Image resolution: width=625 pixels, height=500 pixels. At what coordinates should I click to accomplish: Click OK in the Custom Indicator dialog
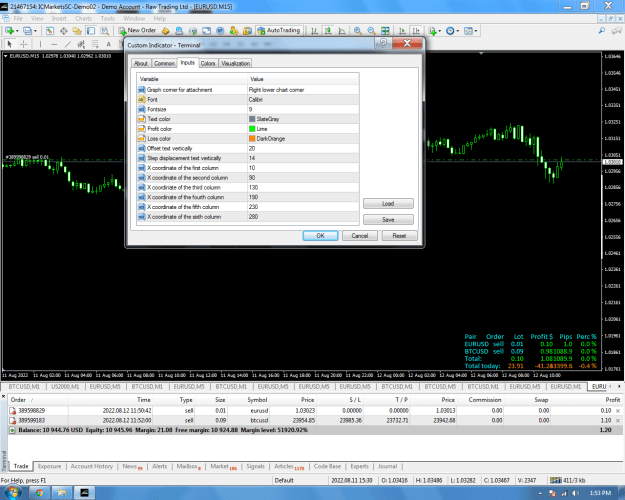click(320, 236)
